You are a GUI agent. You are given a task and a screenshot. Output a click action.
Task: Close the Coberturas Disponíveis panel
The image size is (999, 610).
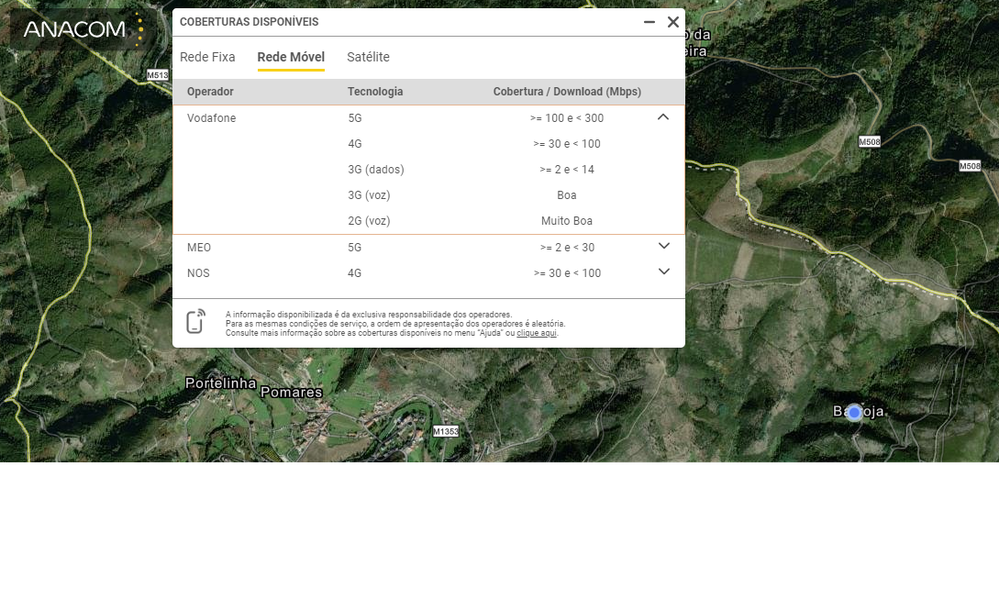pyautogui.click(x=673, y=22)
